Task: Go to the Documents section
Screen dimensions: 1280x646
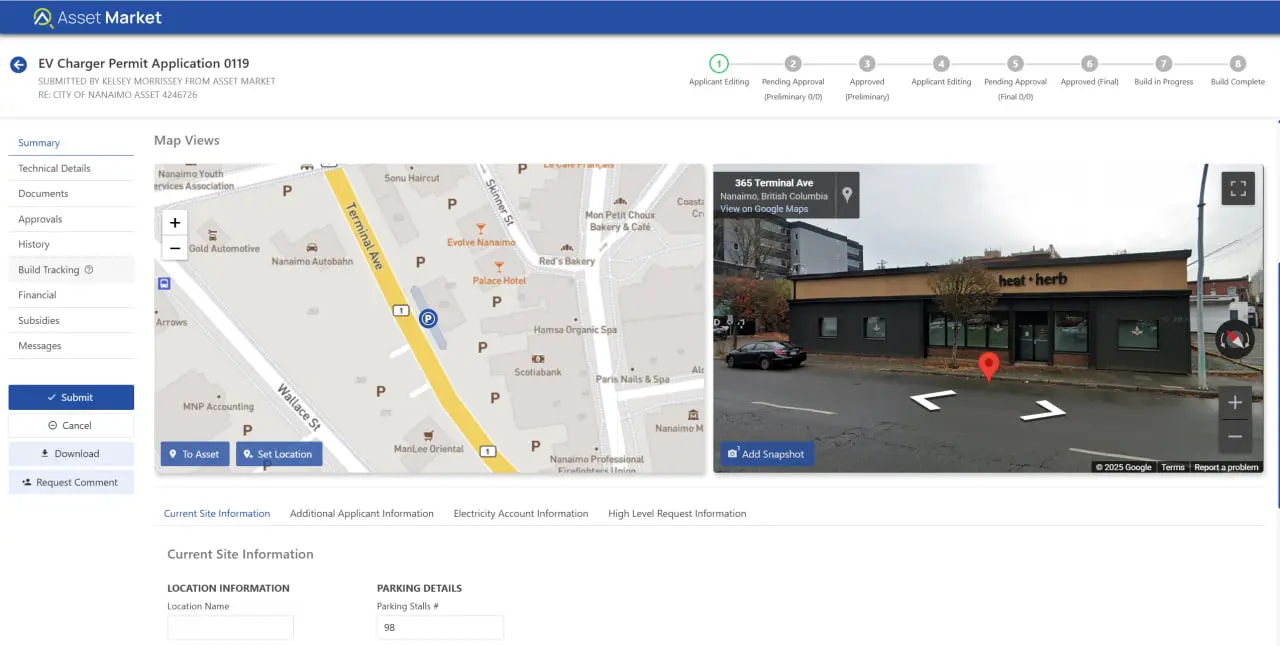Action: (71, 194)
